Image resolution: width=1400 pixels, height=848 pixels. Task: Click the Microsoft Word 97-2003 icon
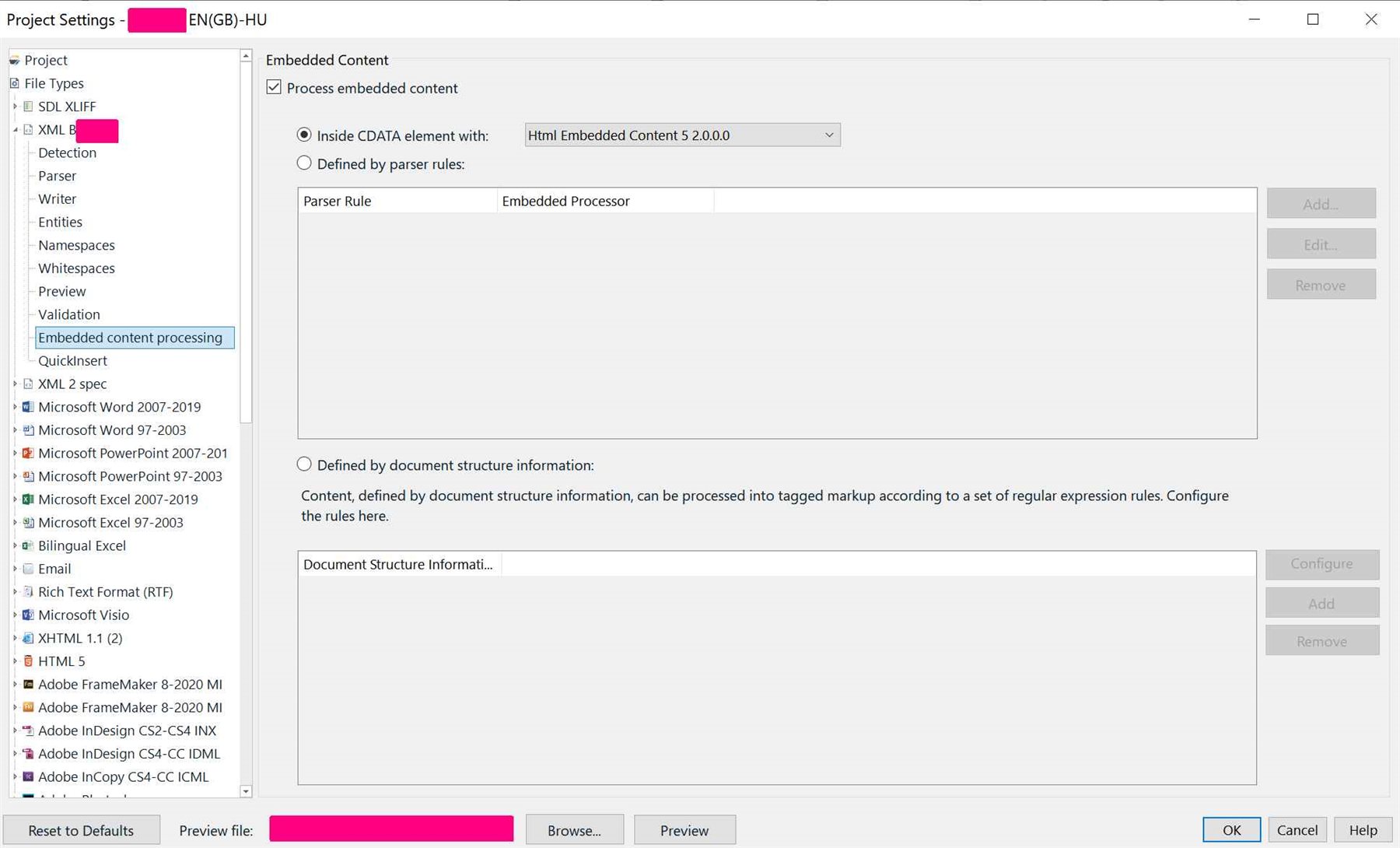click(x=28, y=430)
